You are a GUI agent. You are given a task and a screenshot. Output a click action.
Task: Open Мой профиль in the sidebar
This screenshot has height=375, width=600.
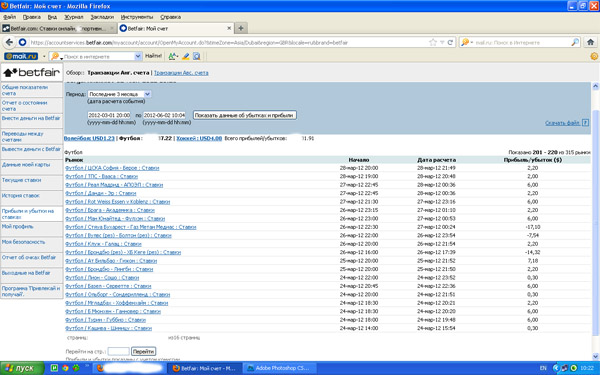tap(18, 227)
